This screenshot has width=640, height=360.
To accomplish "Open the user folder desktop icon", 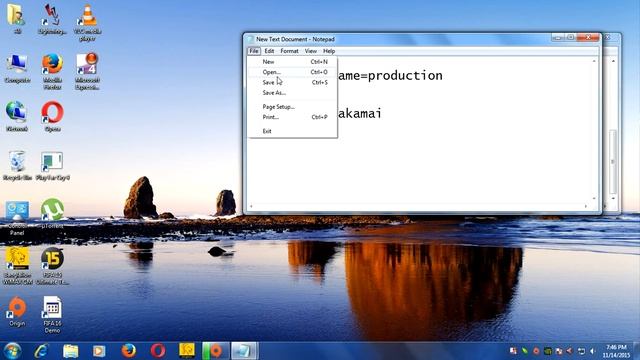I will tap(16, 18).
